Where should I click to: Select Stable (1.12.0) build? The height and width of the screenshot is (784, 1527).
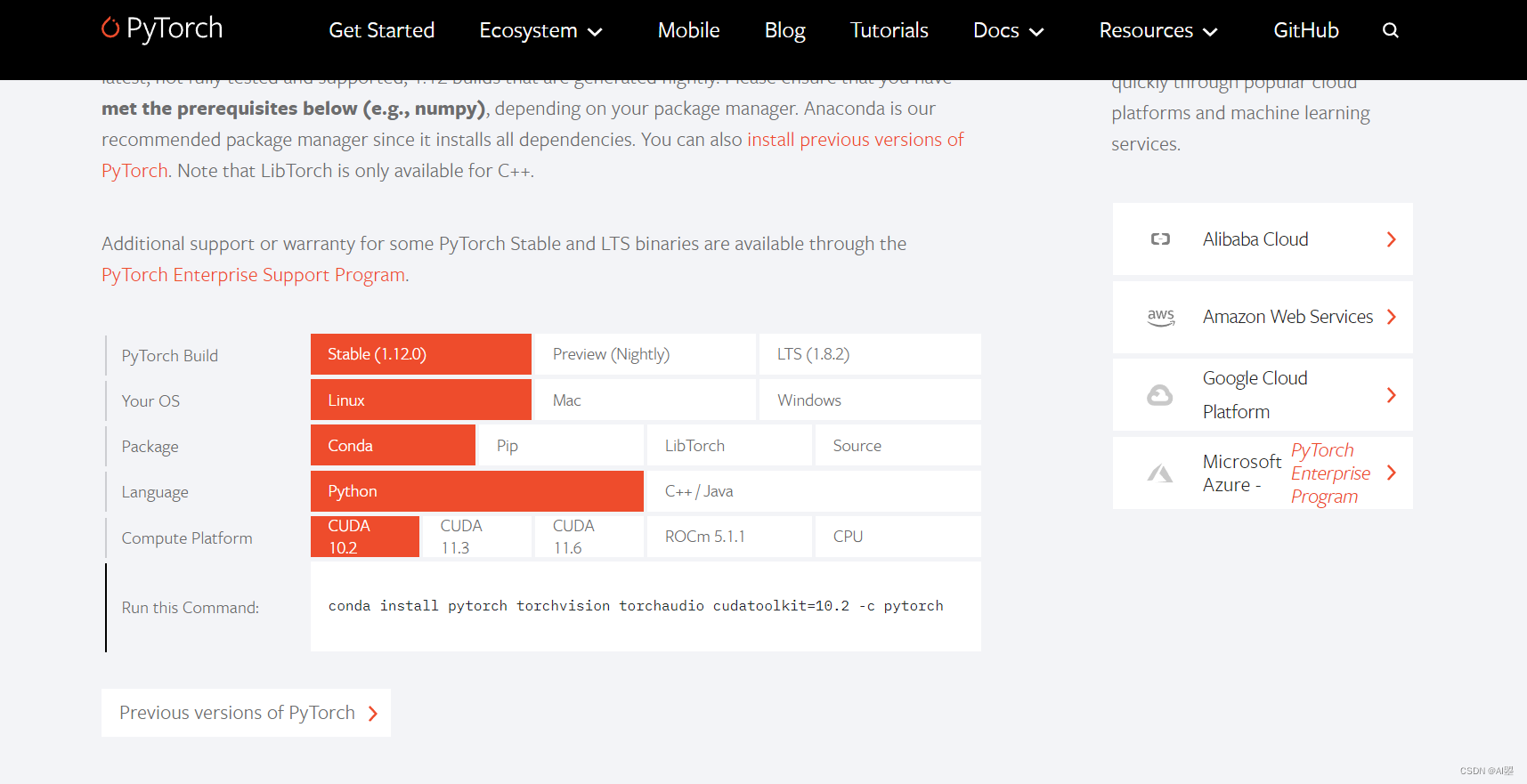(421, 354)
